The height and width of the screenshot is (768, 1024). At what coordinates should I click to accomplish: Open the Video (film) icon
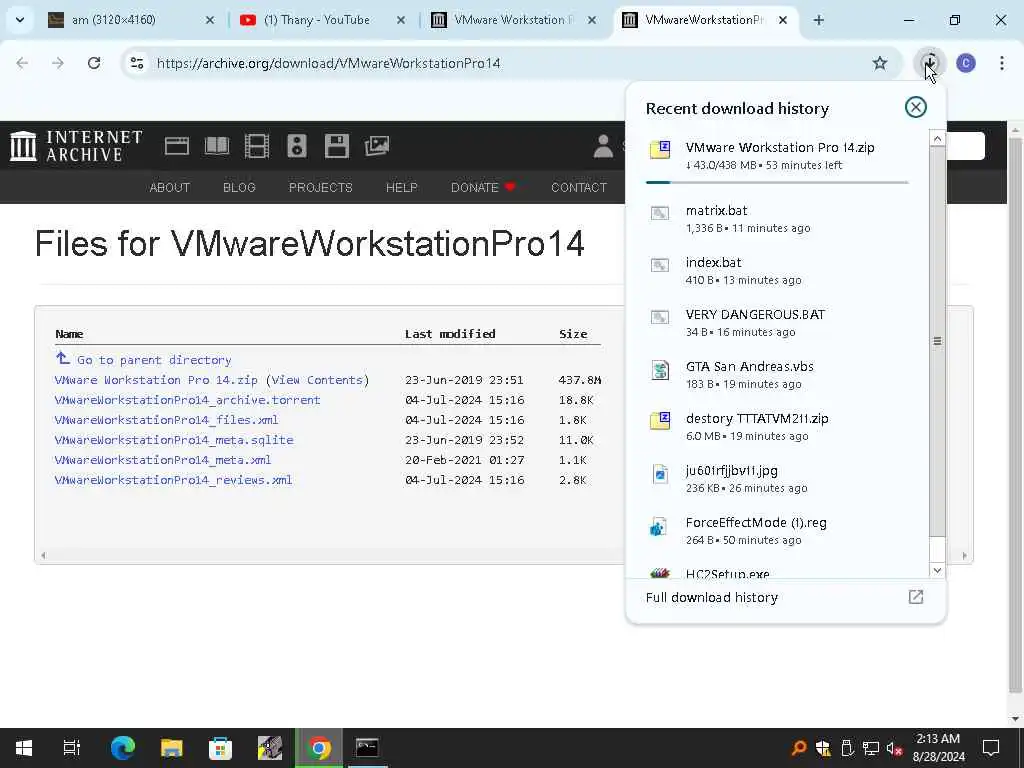pyautogui.click(x=257, y=146)
